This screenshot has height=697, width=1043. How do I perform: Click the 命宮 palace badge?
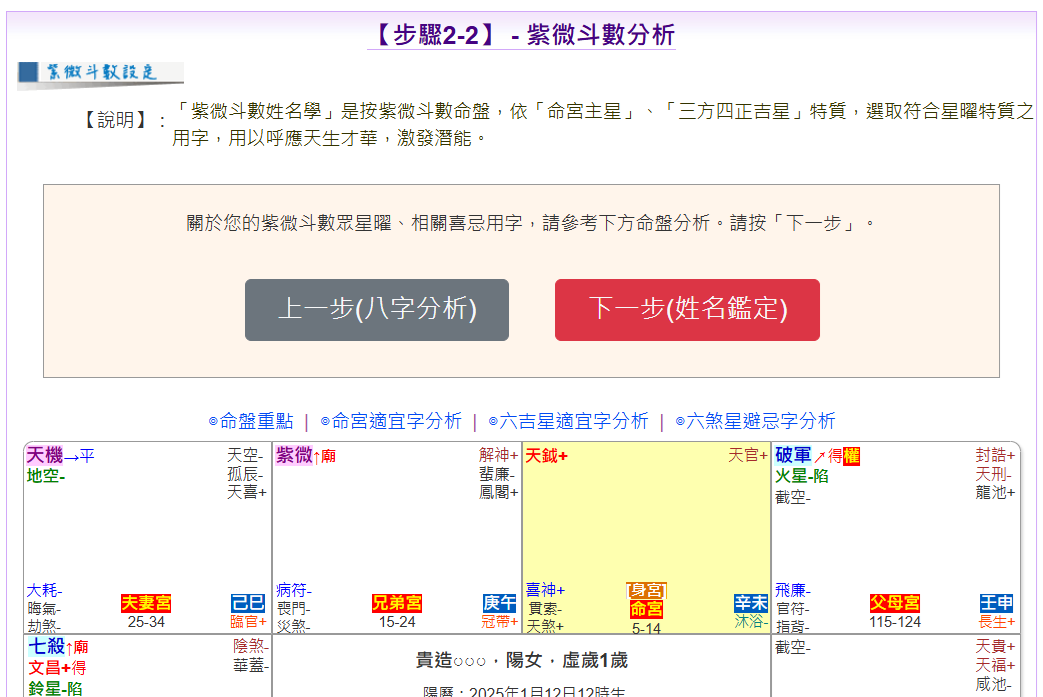point(646,608)
